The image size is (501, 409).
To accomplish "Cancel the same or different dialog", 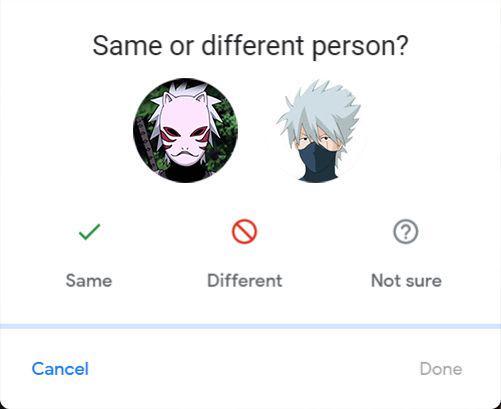I will tap(60, 369).
